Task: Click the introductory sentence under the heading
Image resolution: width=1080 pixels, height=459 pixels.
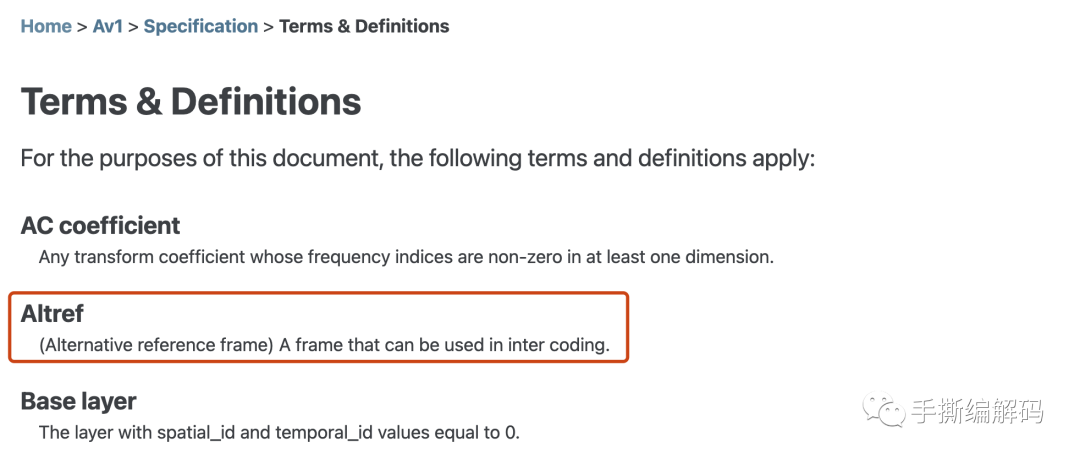Action: pos(418,158)
